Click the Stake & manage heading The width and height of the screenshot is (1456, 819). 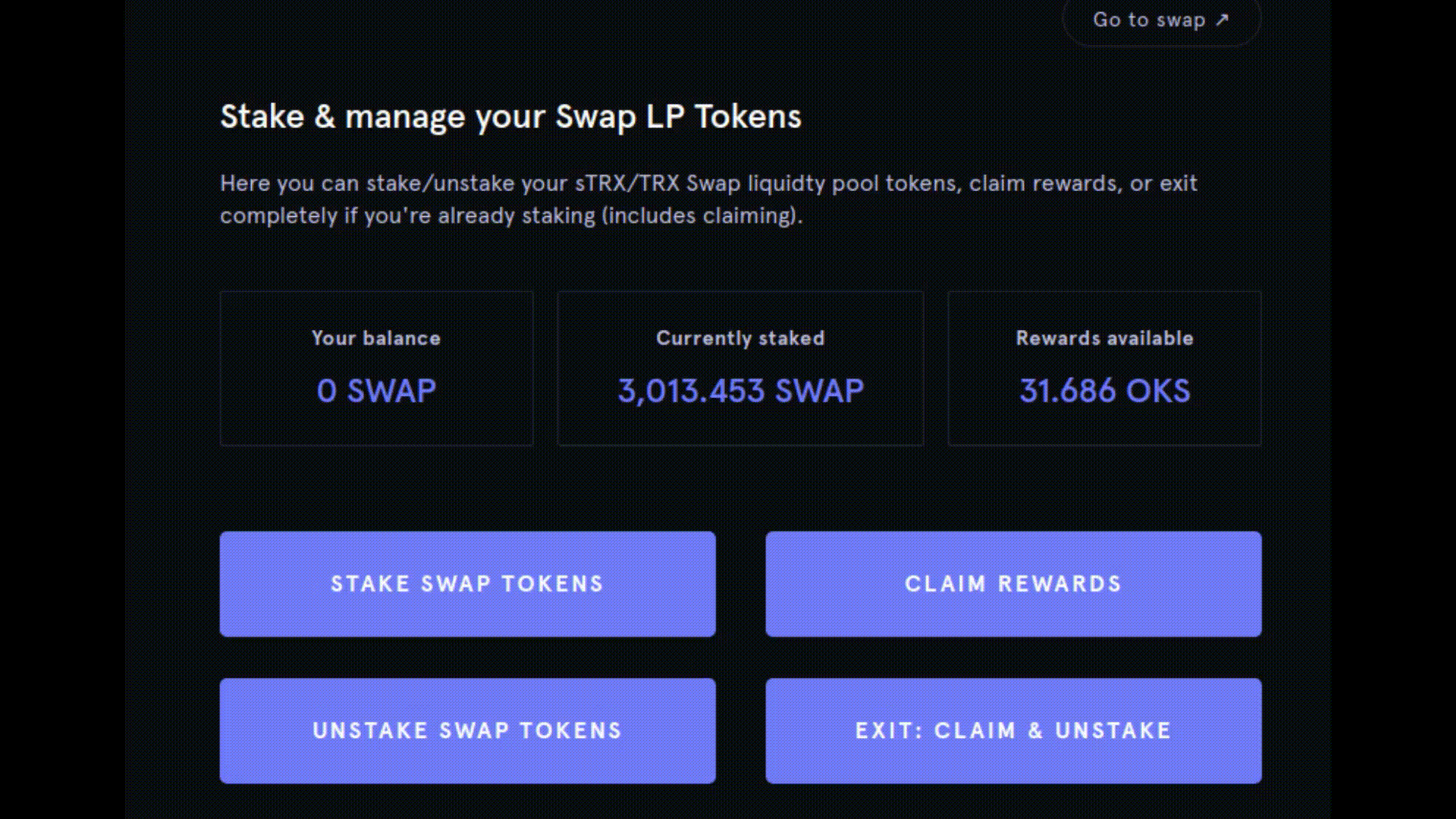(510, 117)
